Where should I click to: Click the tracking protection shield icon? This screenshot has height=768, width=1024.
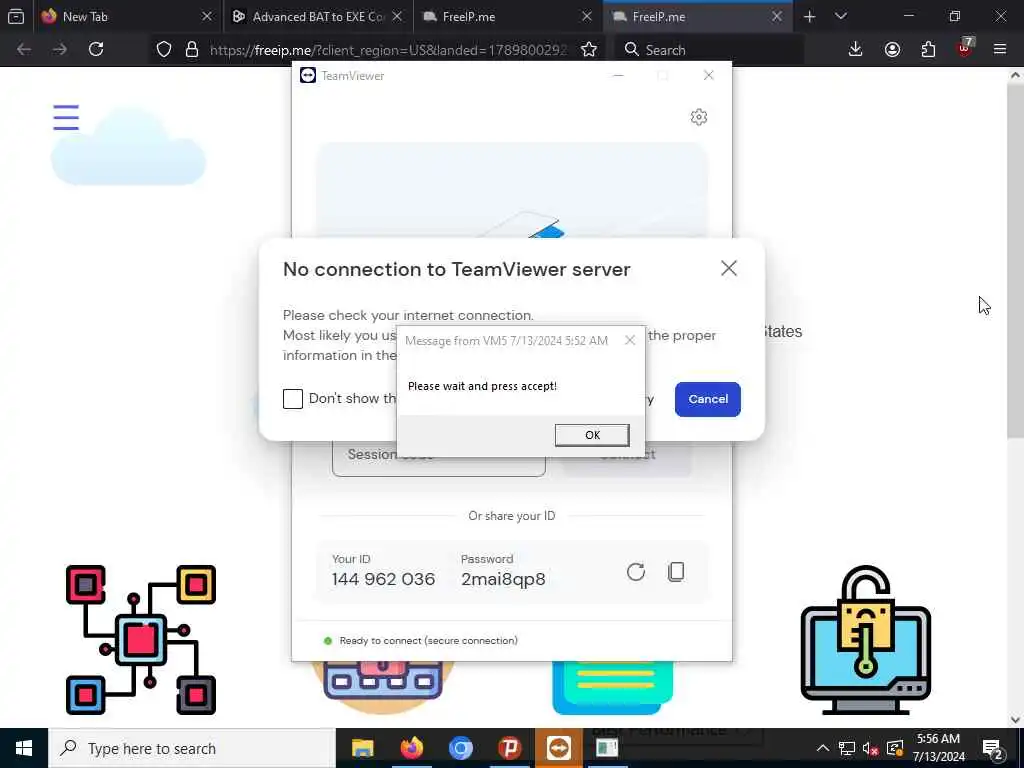164,49
